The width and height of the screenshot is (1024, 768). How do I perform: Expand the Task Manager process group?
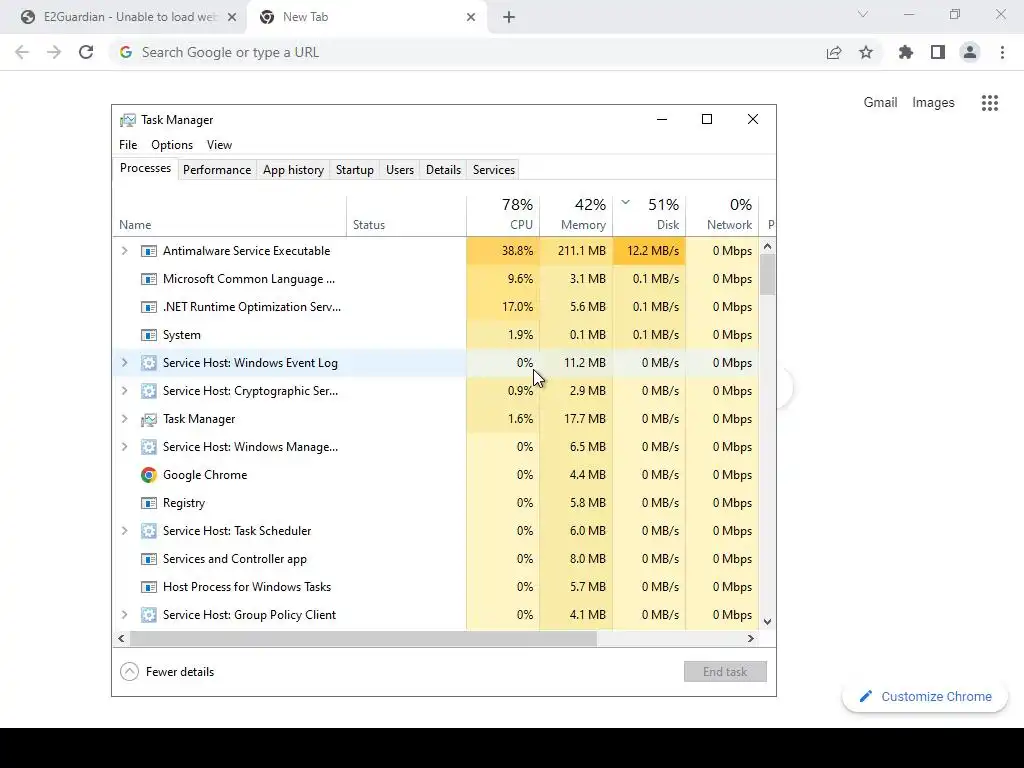click(x=125, y=419)
